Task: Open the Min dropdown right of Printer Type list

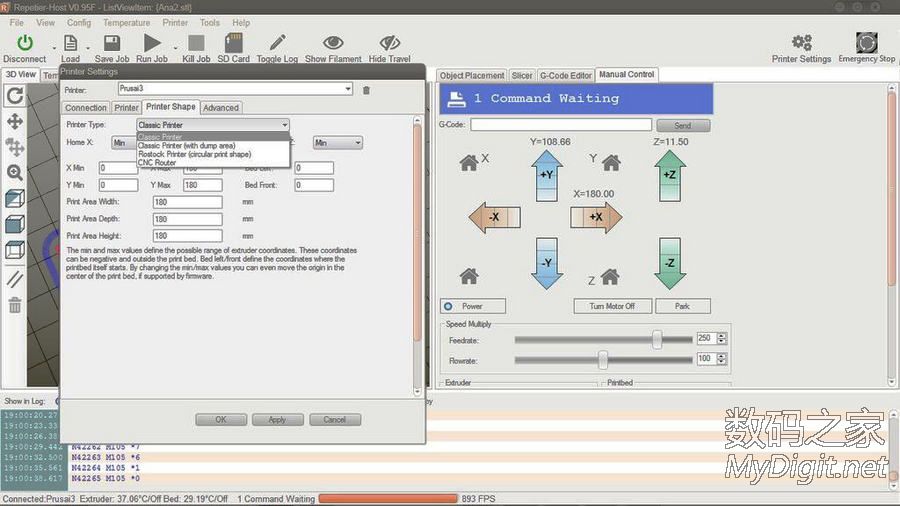Action: [338, 143]
